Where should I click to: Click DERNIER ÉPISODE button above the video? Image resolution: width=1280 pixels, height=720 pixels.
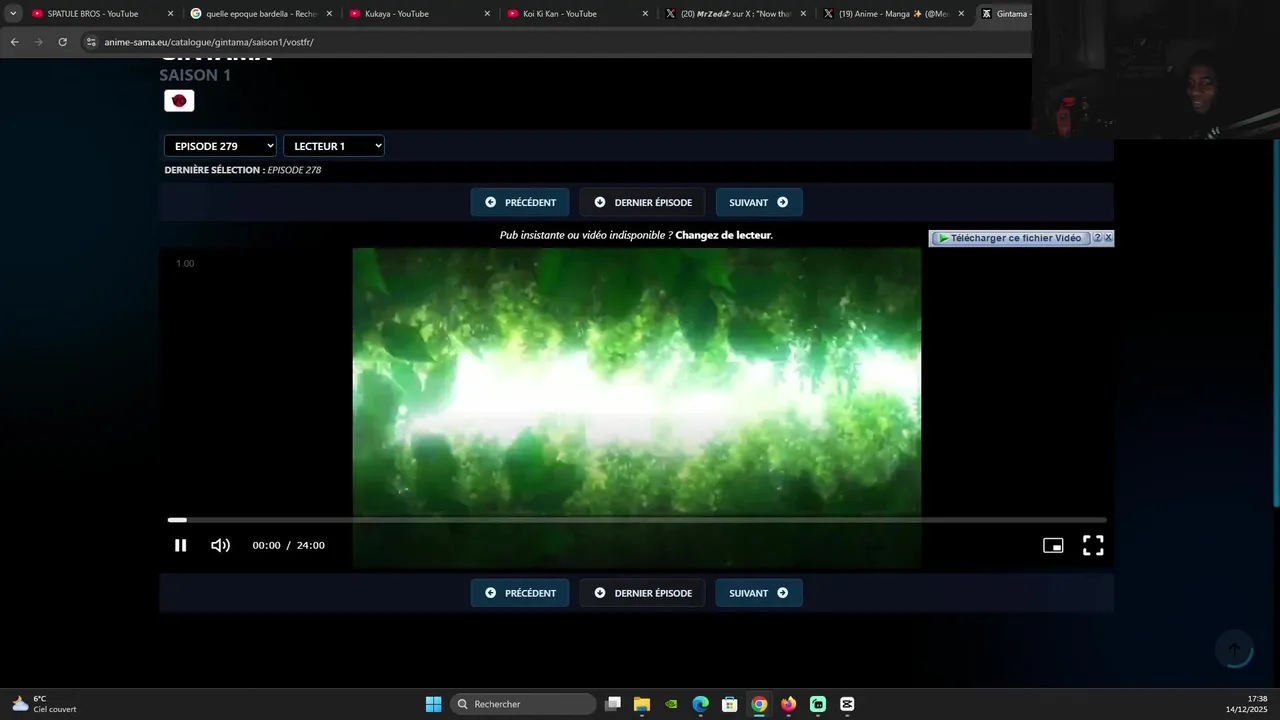click(642, 202)
